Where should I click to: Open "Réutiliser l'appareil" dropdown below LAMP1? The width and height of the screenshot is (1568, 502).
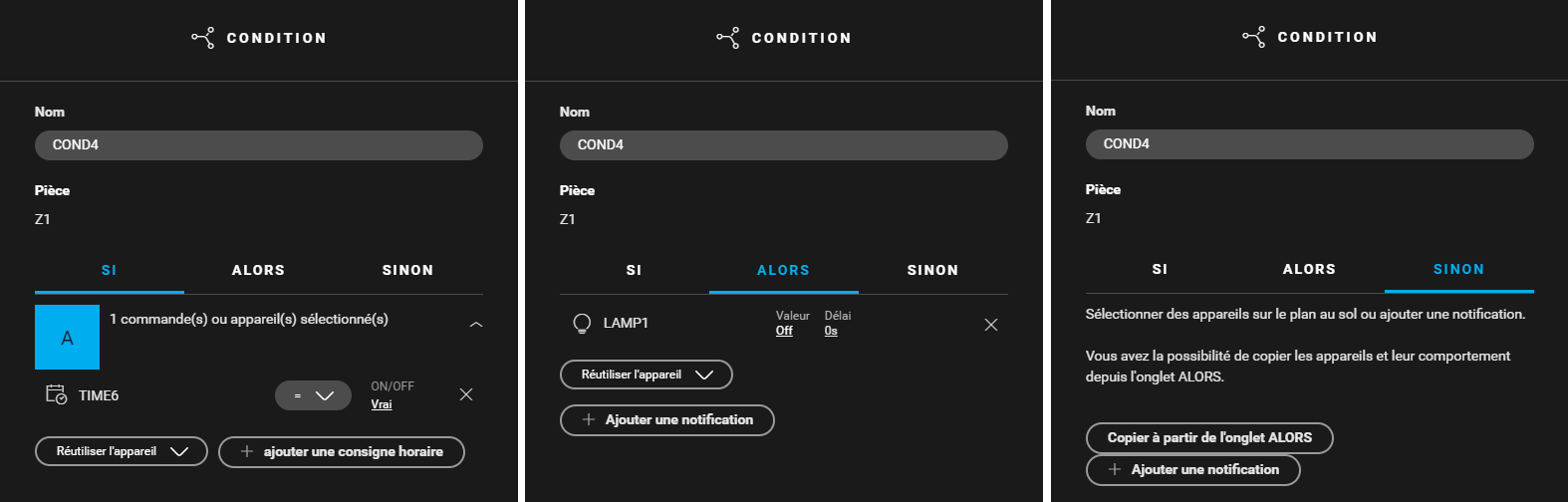(x=647, y=375)
